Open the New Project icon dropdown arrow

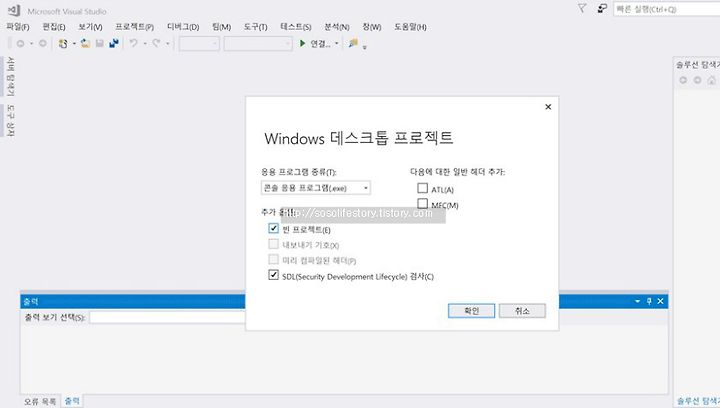pos(74,44)
